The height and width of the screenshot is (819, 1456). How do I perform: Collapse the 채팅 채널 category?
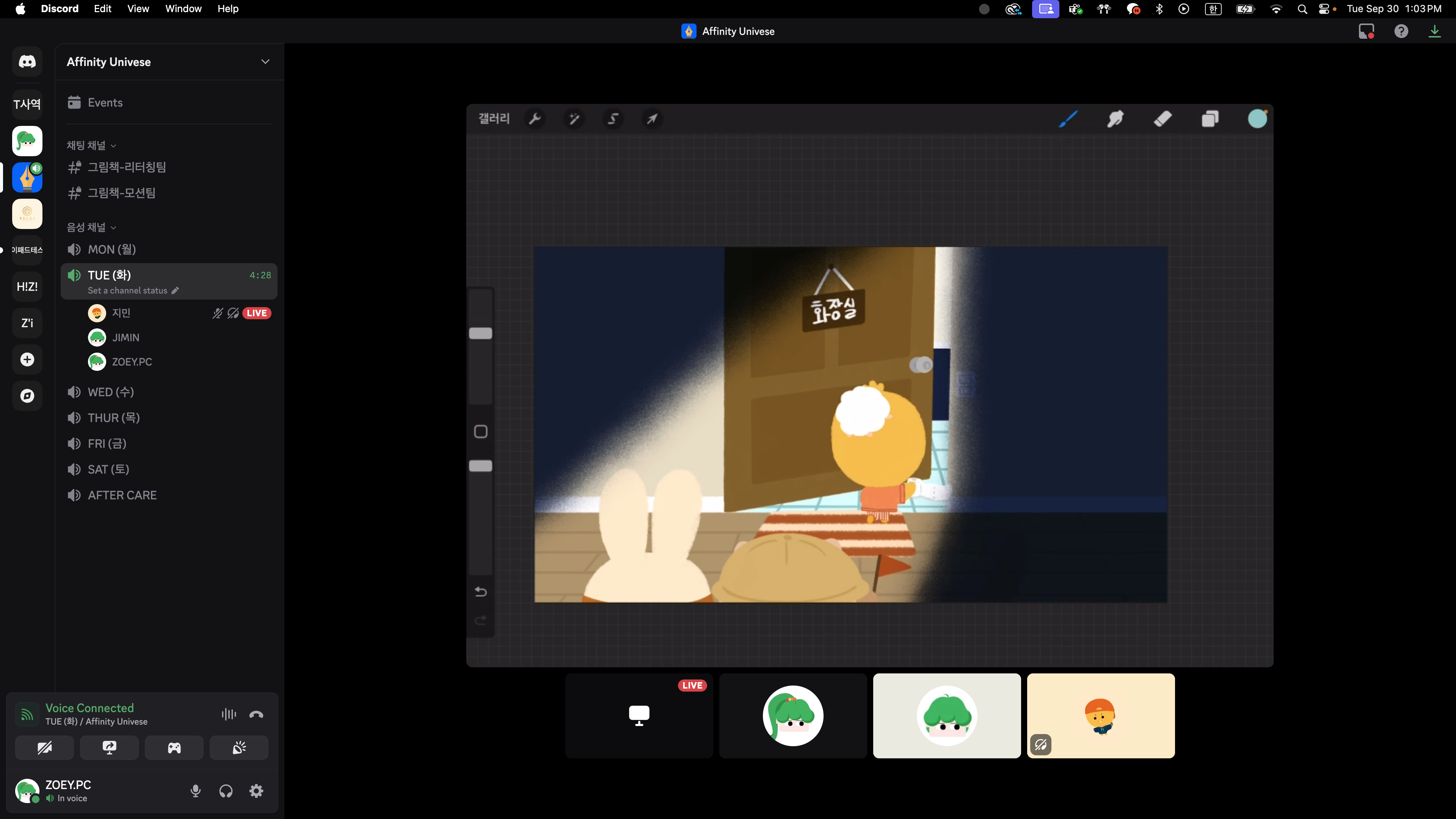pos(91,145)
